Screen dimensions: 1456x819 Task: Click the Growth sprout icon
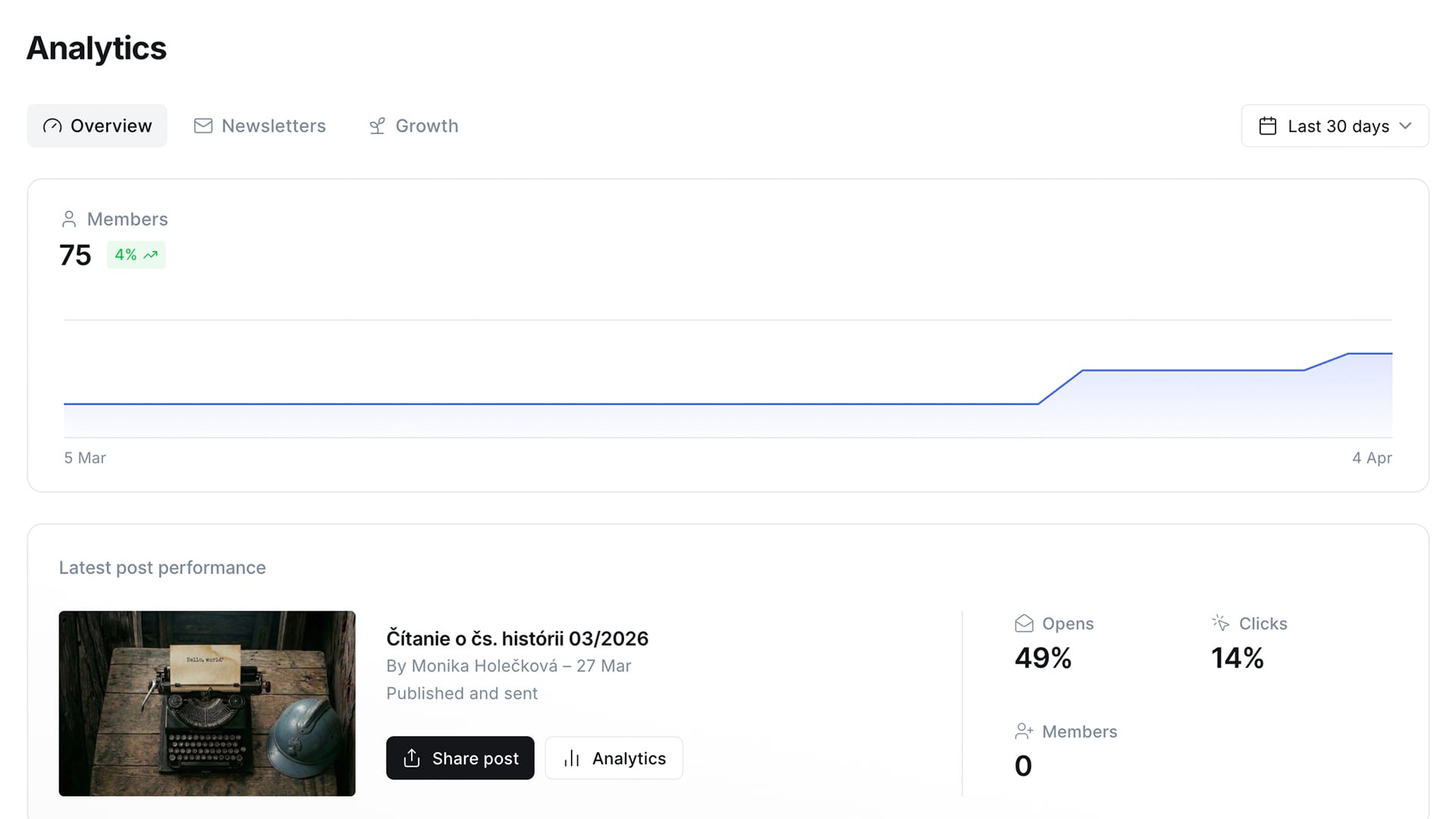click(x=377, y=126)
